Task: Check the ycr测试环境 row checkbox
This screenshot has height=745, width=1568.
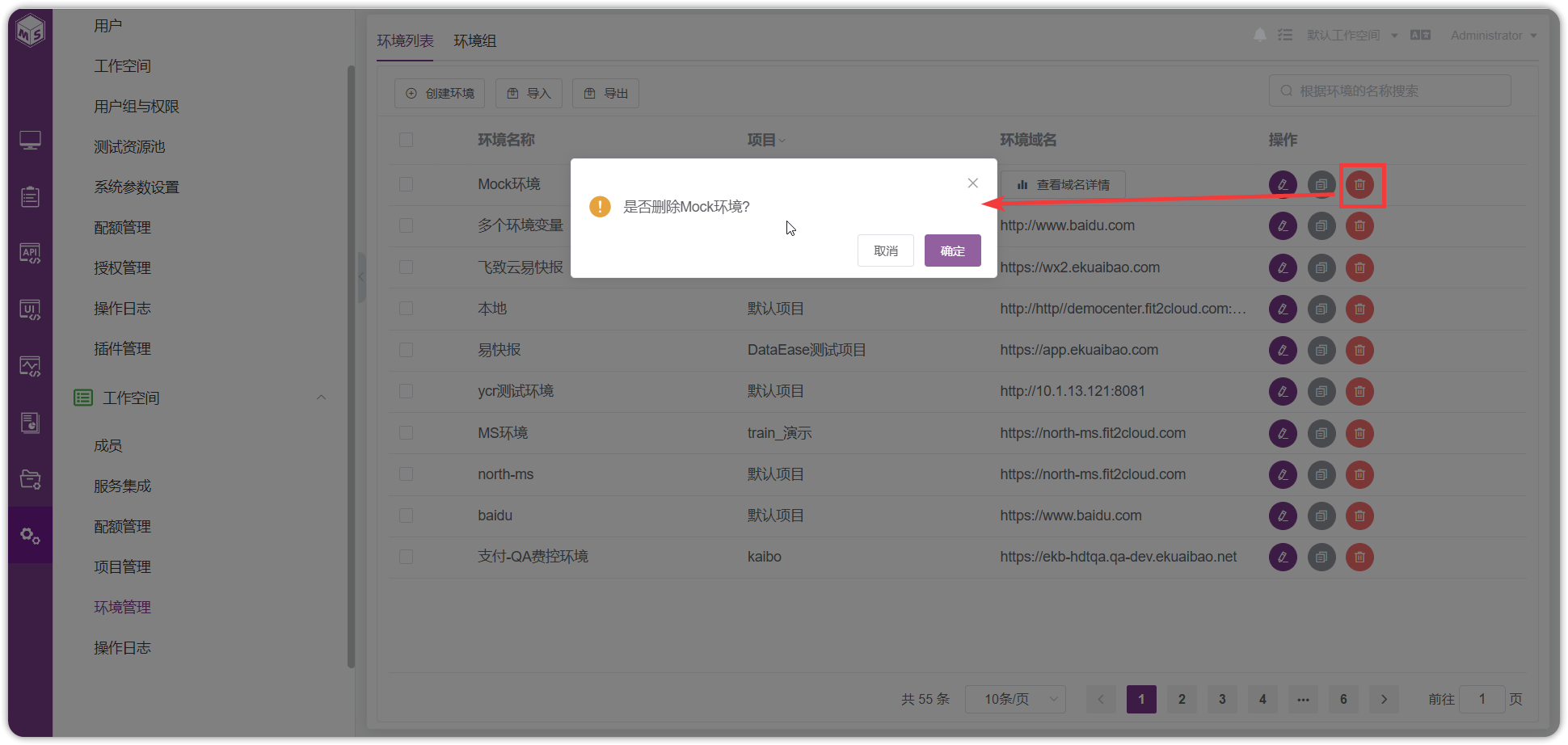Action: [406, 391]
